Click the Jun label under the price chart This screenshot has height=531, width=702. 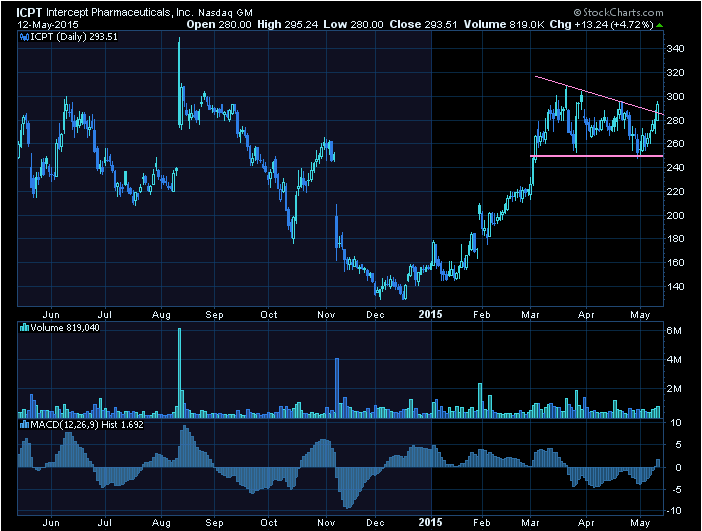(51, 315)
